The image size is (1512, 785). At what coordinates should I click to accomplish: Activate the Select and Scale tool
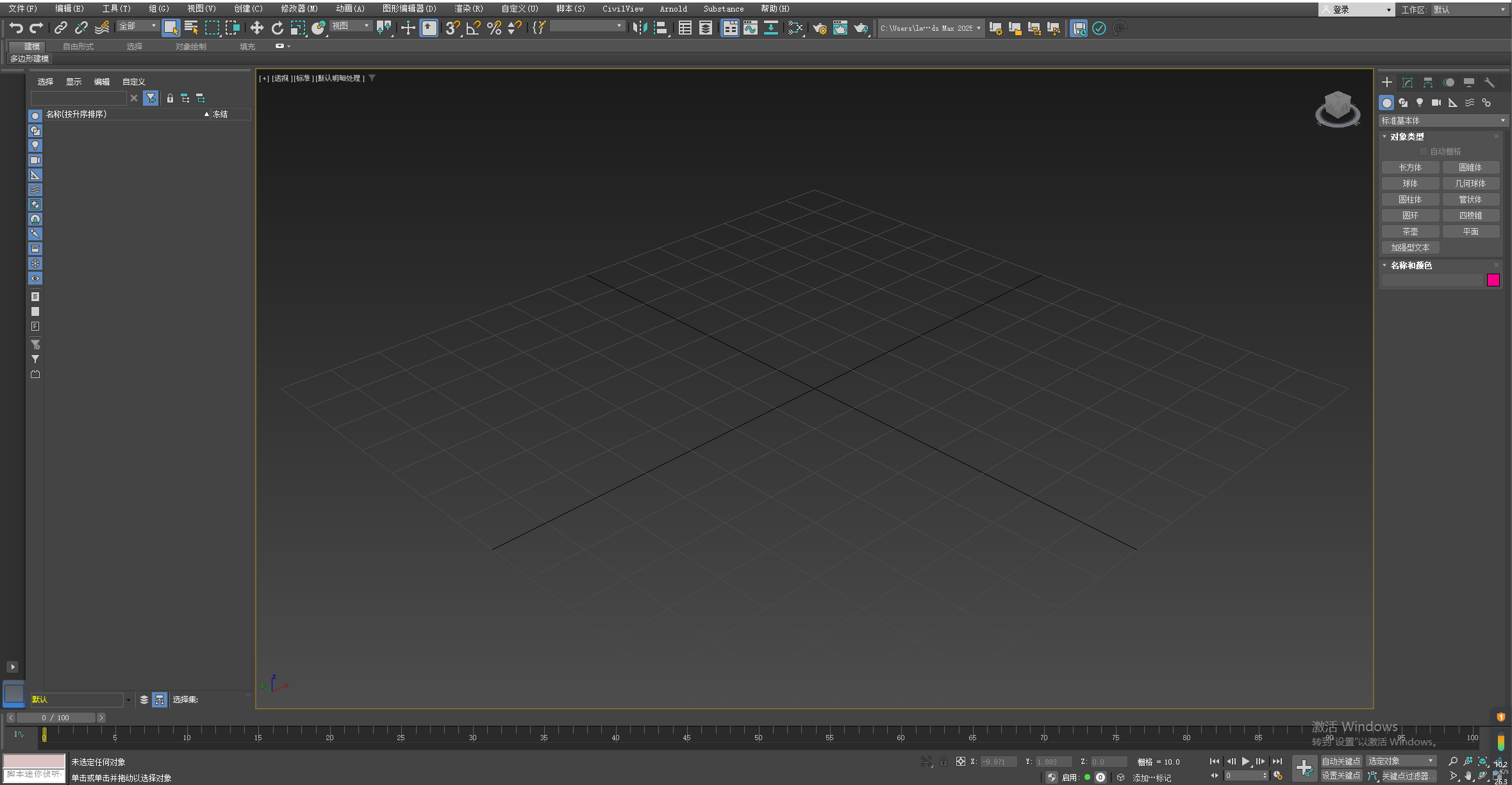click(298, 28)
